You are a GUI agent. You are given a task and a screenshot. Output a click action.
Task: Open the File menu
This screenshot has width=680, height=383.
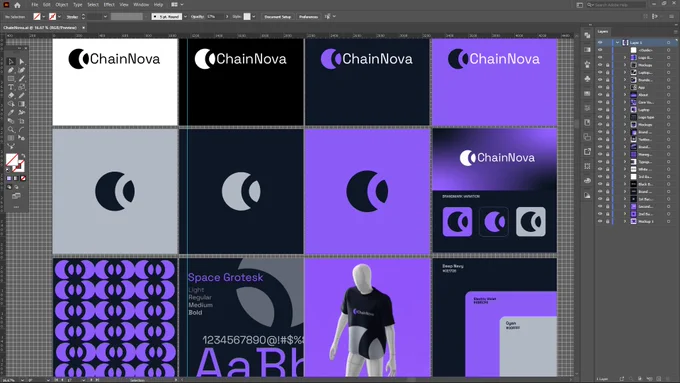pyautogui.click(x=34, y=5)
